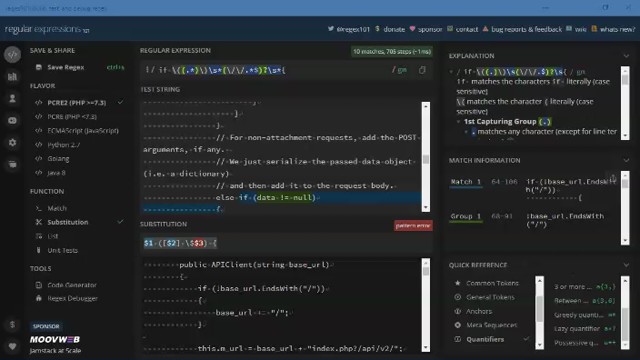Copy regex with the clipboard icon
The width and height of the screenshot is (640, 360).
(x=422, y=70)
